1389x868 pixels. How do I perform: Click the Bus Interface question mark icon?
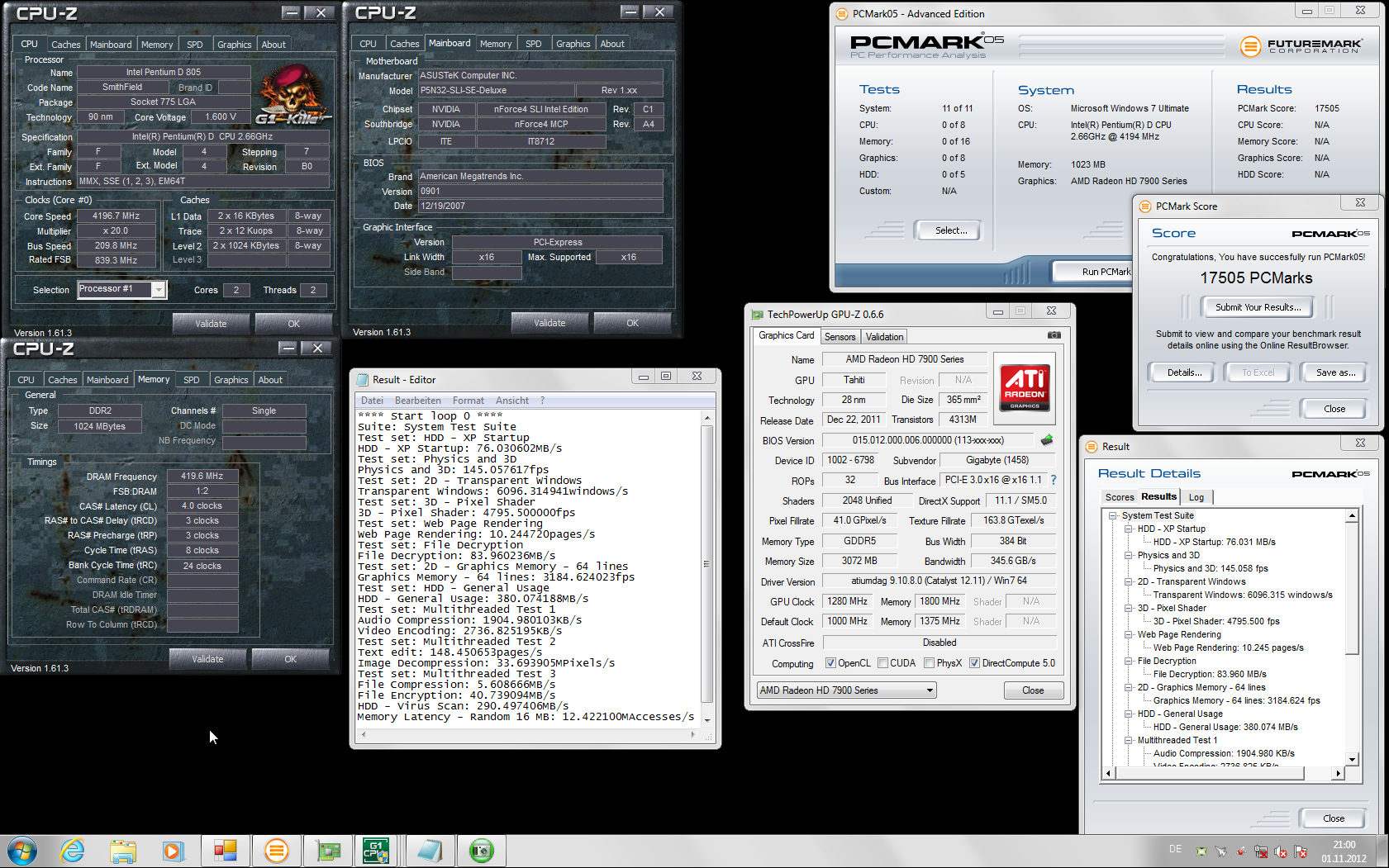pos(1054,480)
